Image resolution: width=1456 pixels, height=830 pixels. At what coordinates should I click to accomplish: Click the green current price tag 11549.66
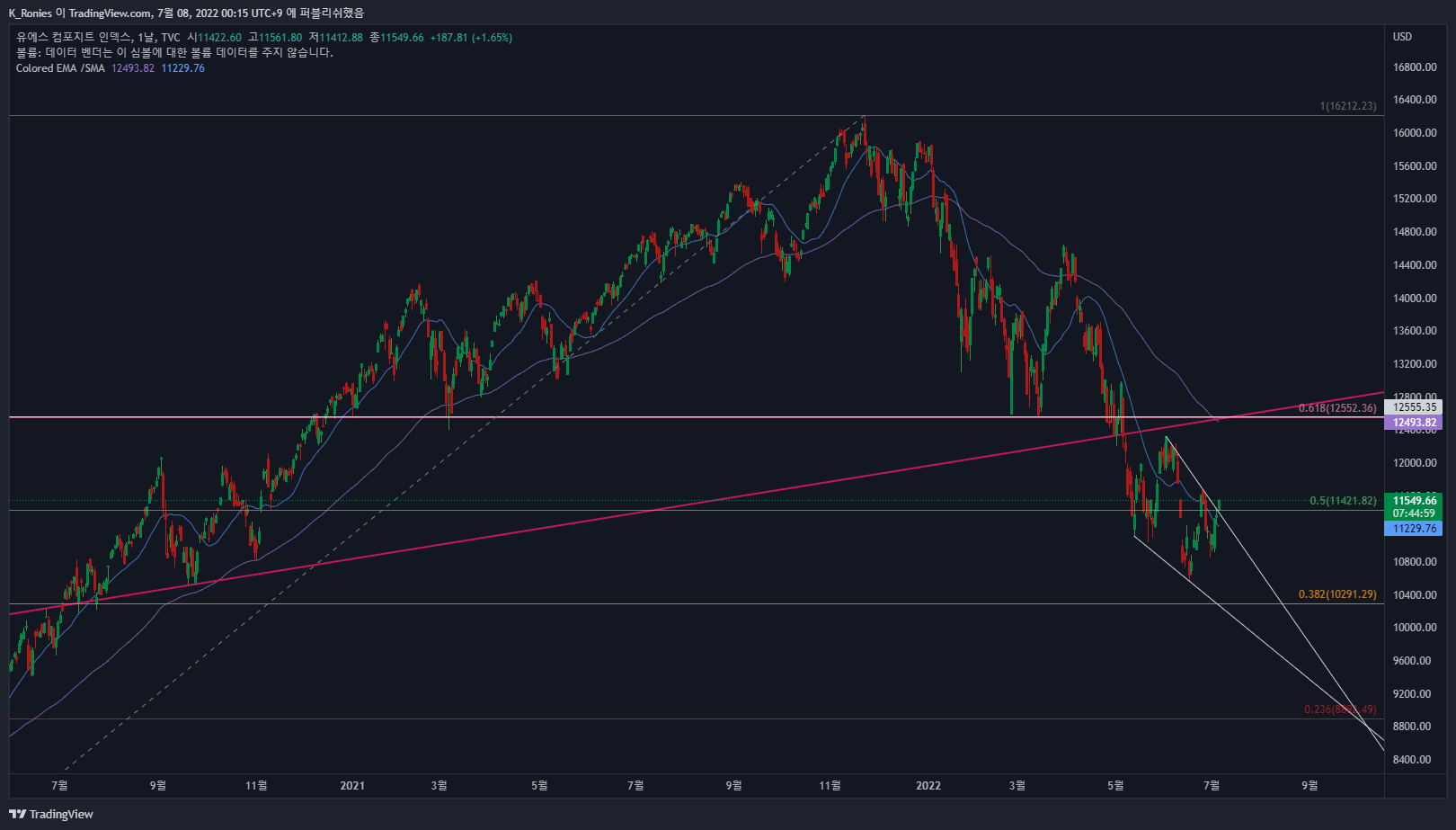point(1415,501)
